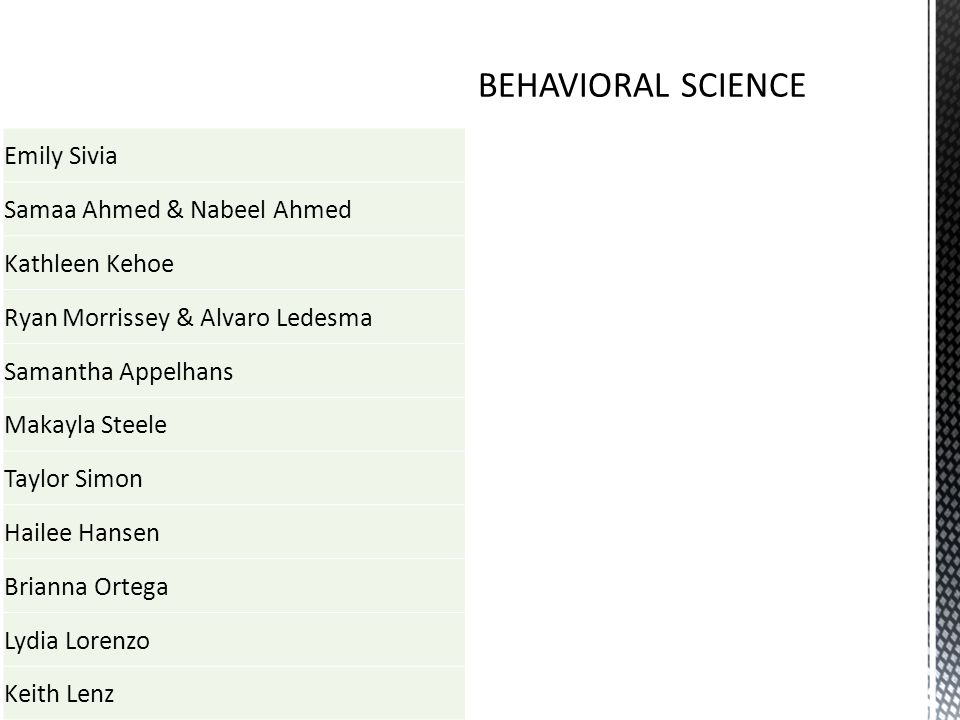Click the name Nabeel Ahmed
Image resolution: width=960 pixels, height=720 pixels.
[x=271, y=209]
